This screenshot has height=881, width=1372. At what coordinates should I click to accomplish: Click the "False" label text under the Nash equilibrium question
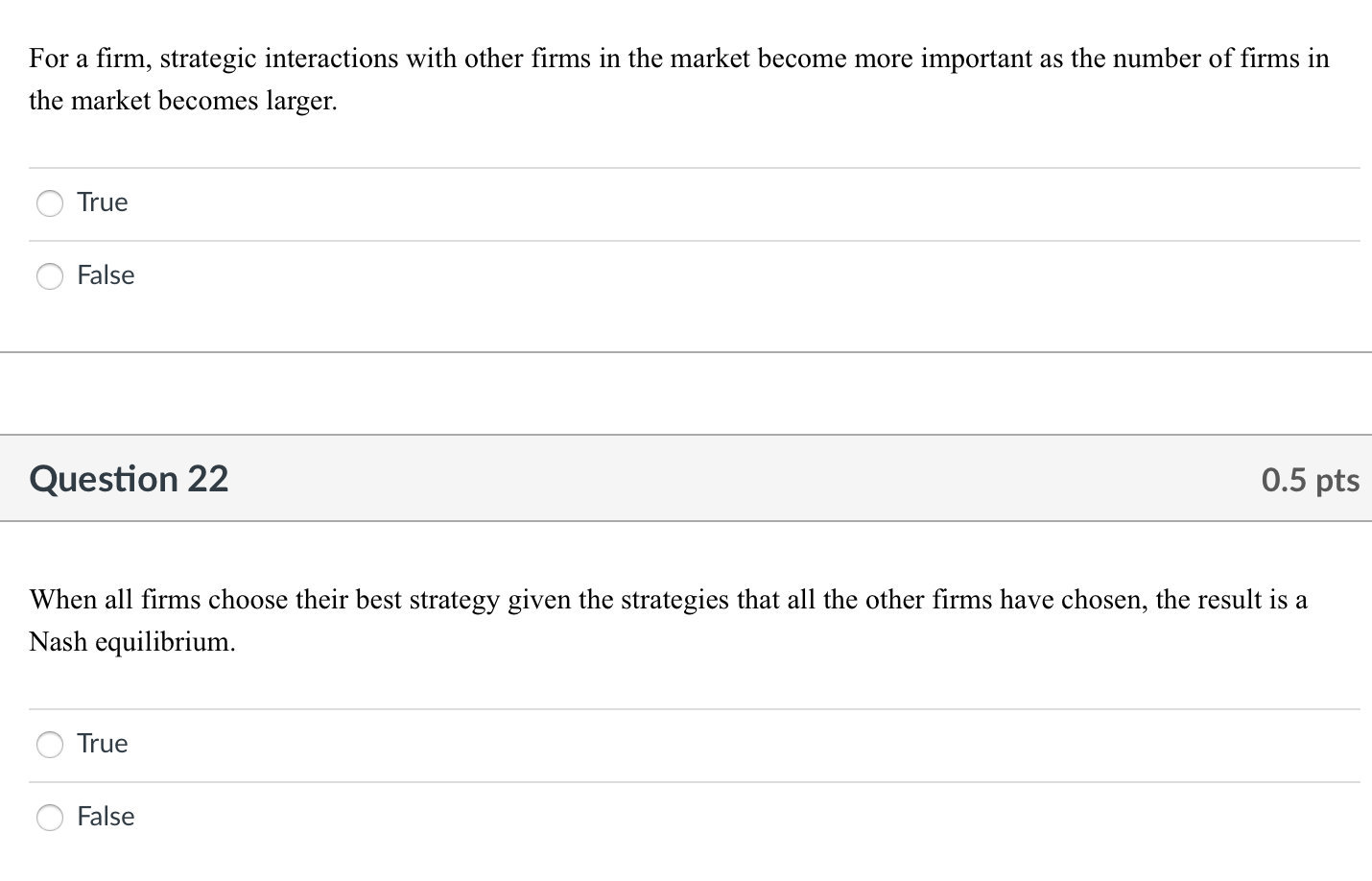coord(106,817)
